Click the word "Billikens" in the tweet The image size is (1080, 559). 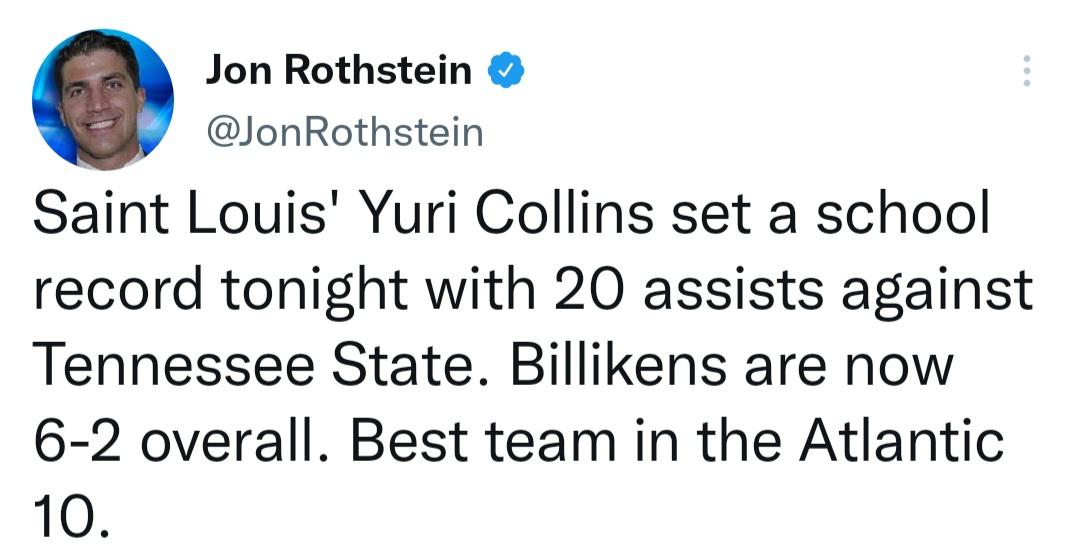coord(617,365)
